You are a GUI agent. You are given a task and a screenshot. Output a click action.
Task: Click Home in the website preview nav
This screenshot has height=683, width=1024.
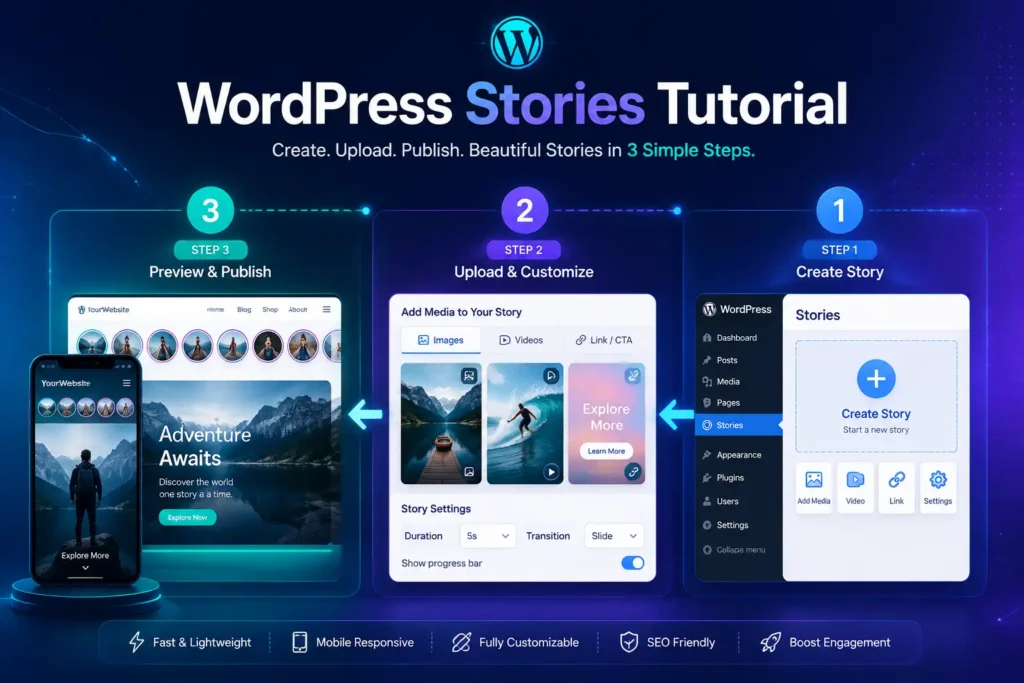coord(215,310)
